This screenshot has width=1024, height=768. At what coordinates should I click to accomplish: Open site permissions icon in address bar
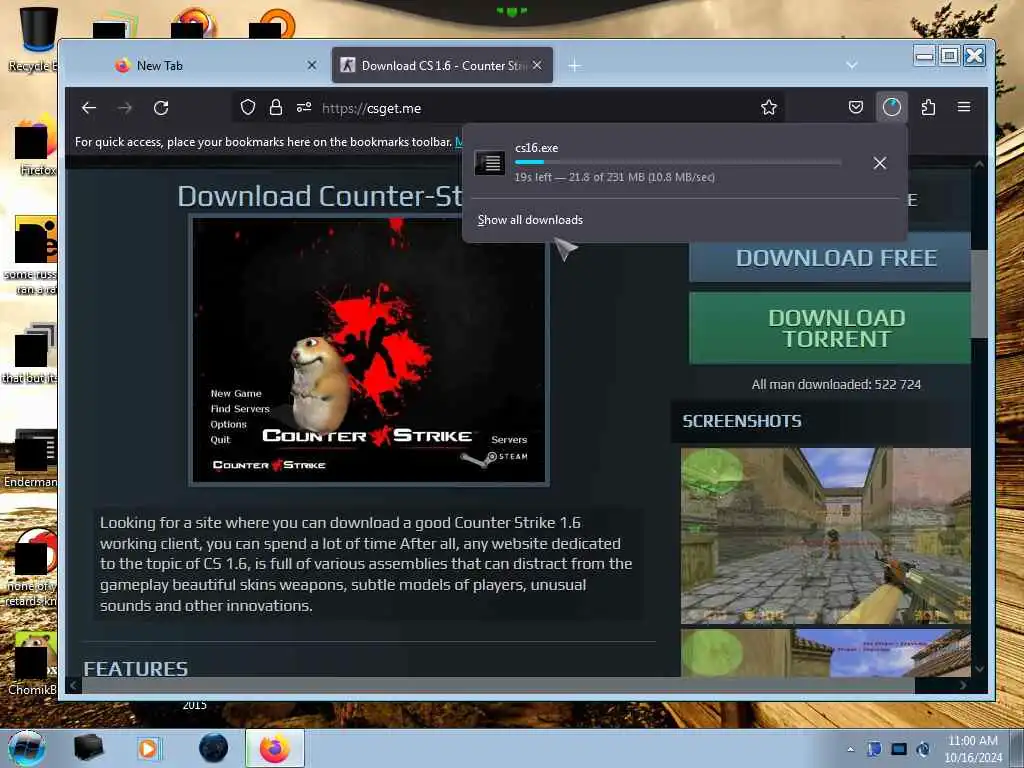pyautogui.click(x=304, y=108)
